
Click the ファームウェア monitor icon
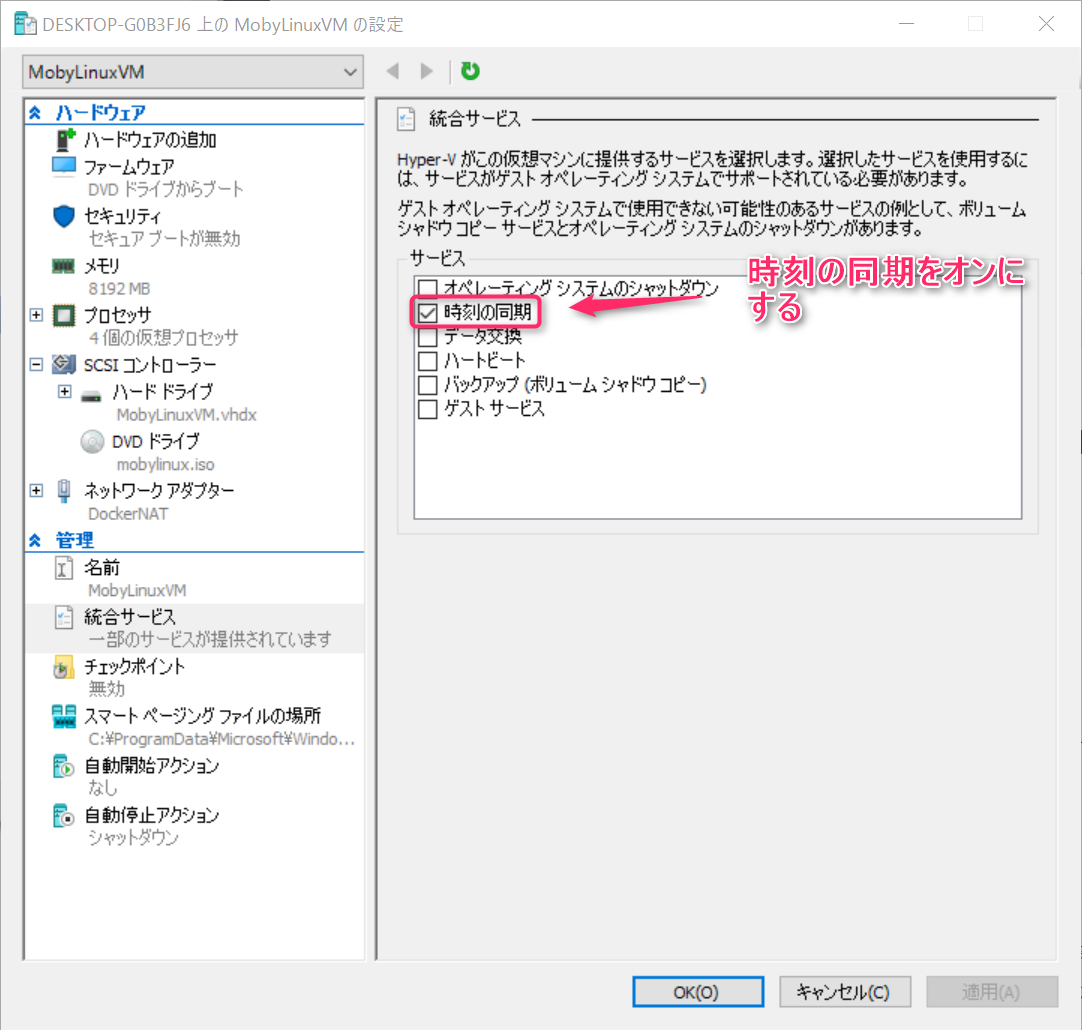tap(64, 166)
